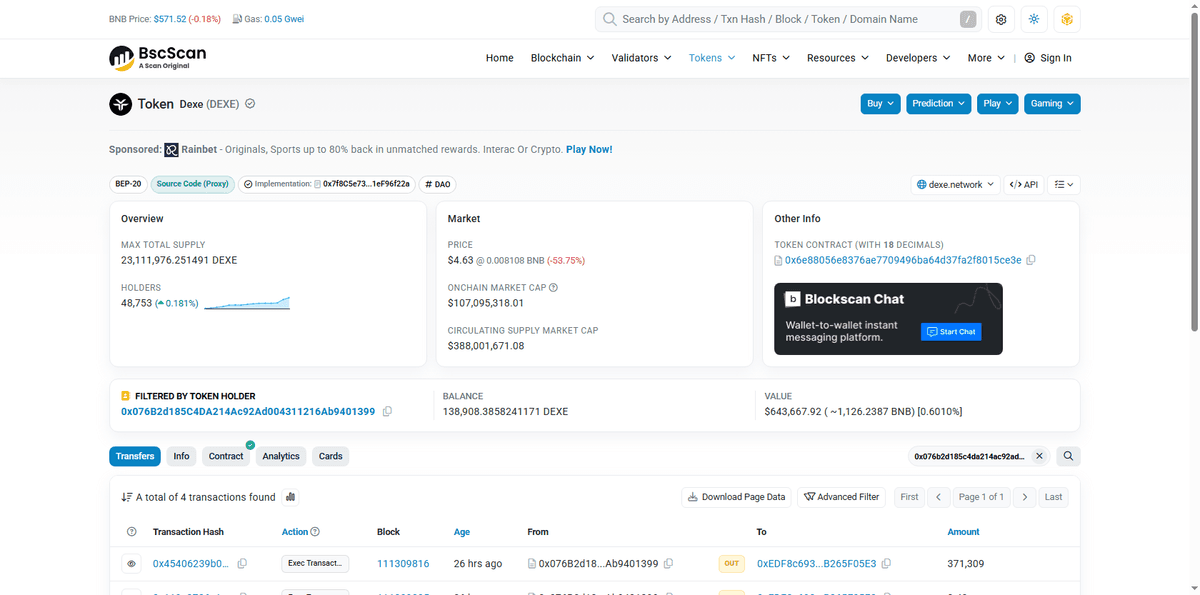1200x595 pixels.
Task: Click the Last page button
Action: pos(1053,497)
